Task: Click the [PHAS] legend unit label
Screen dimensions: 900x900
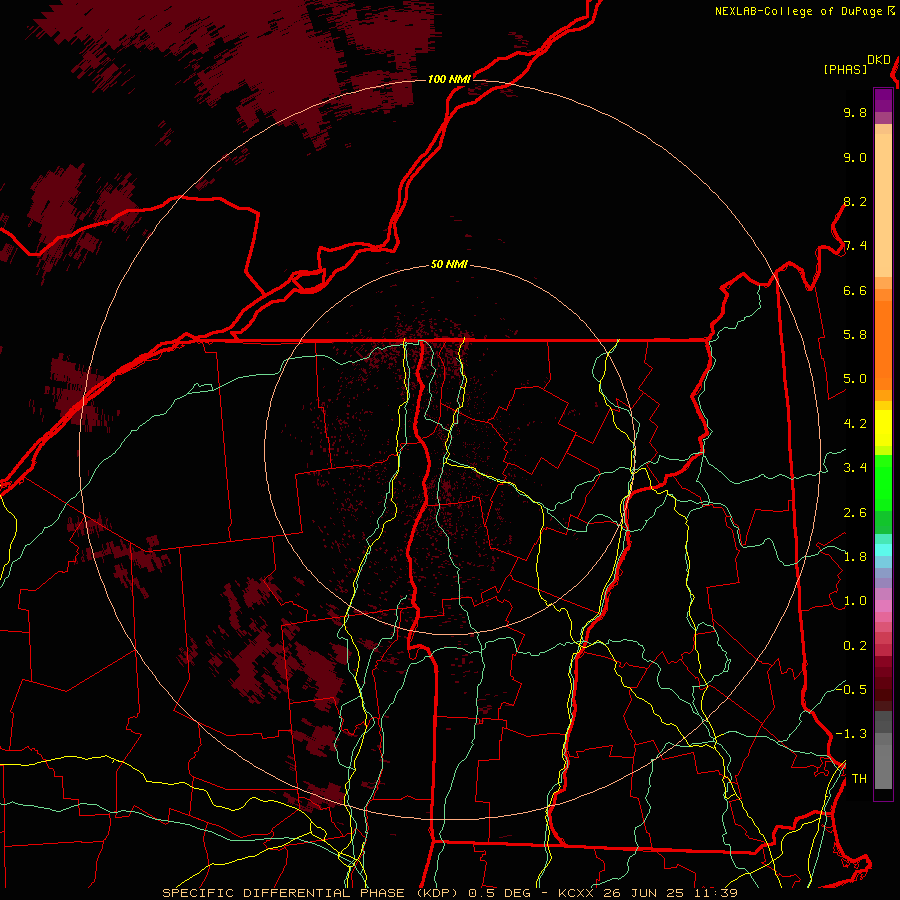Action: tap(845, 69)
